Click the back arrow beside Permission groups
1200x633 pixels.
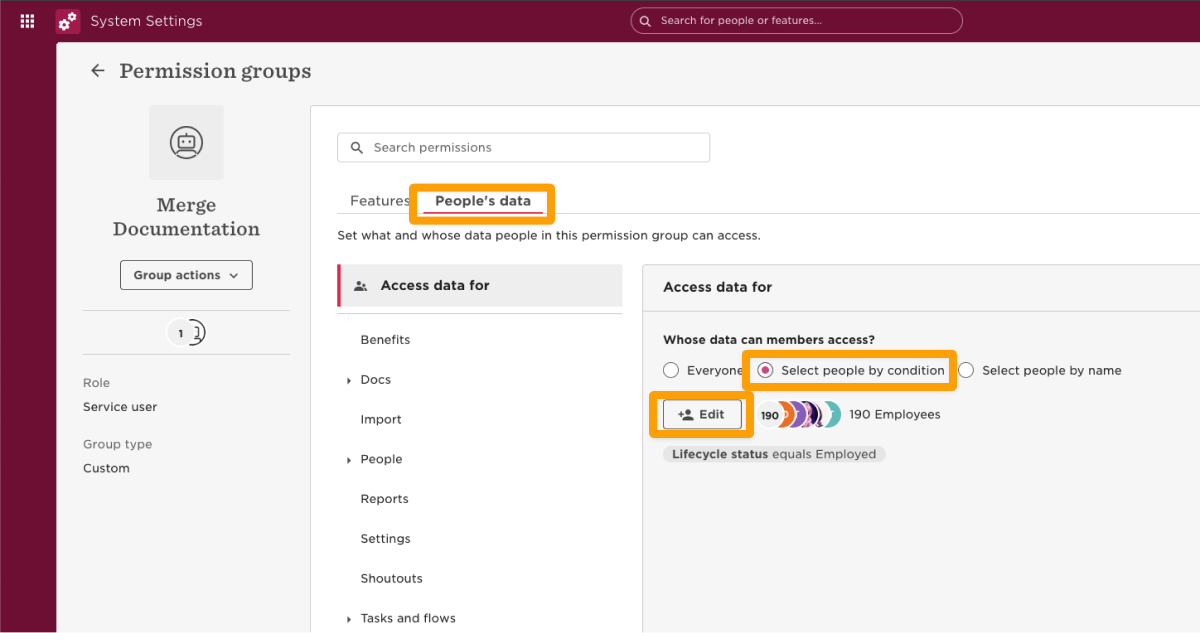pos(97,71)
